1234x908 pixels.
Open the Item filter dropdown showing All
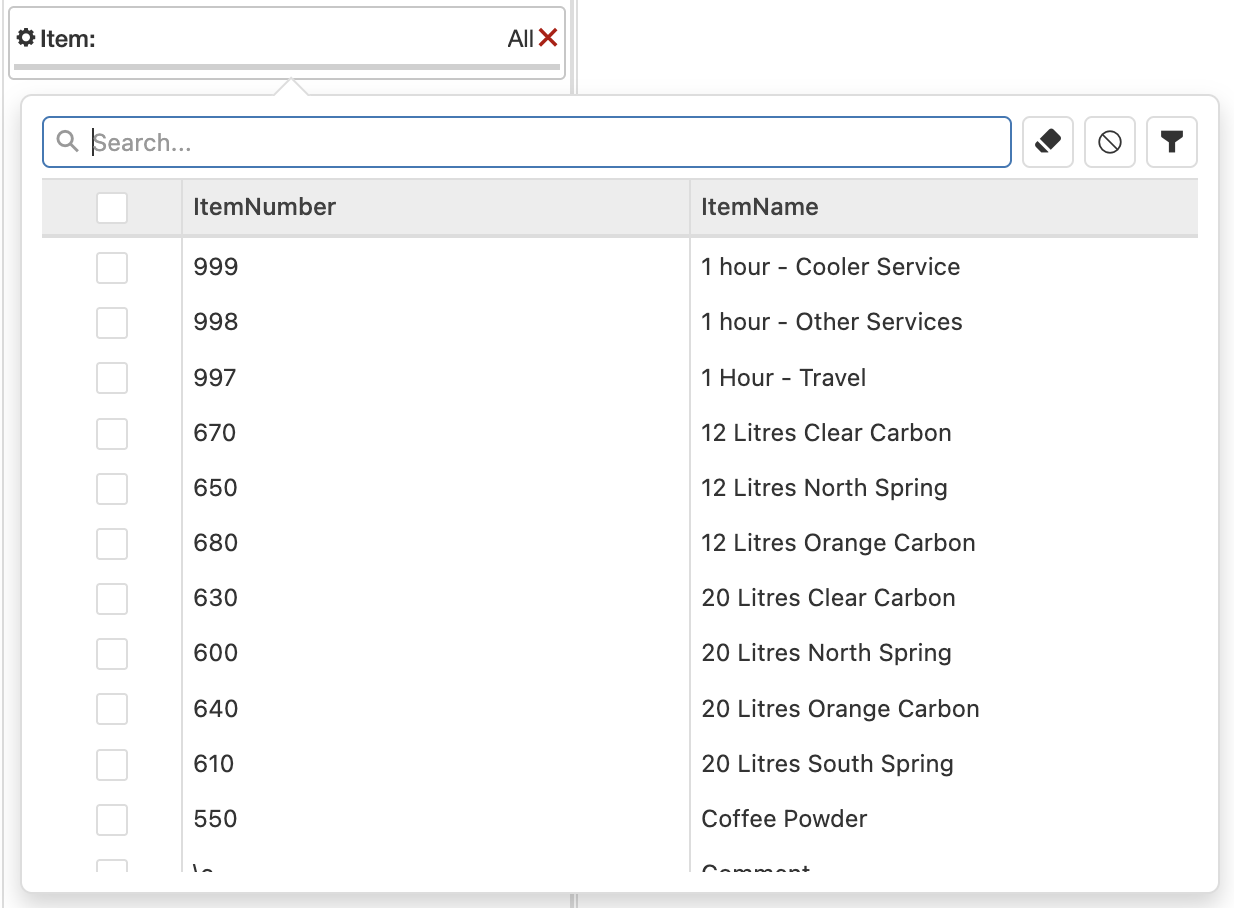point(287,42)
